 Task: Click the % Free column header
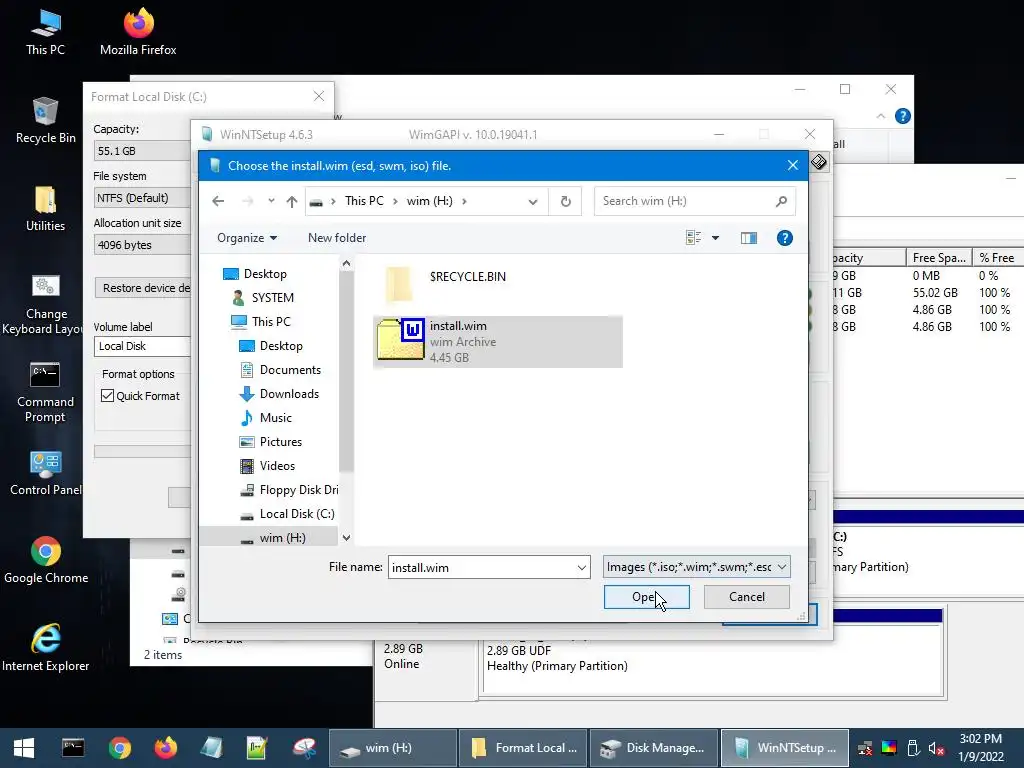[x=997, y=258]
